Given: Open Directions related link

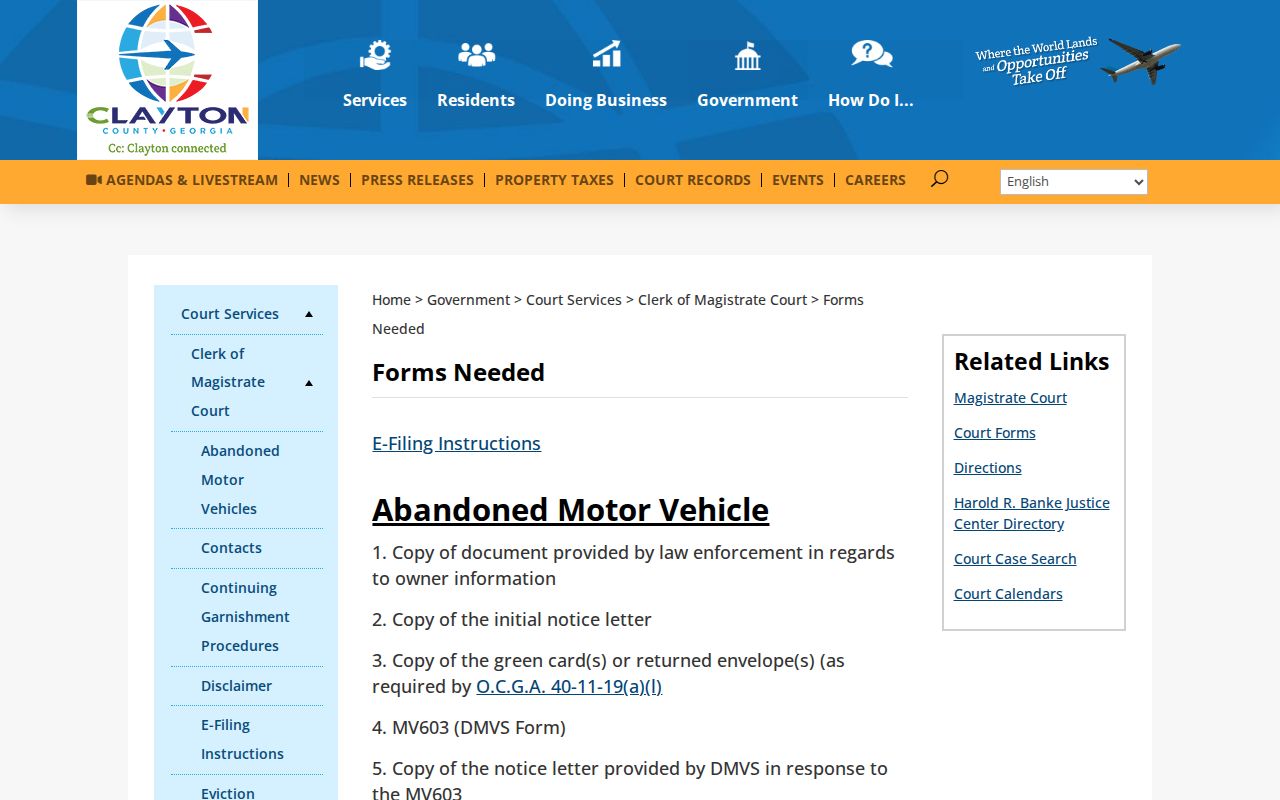Looking at the screenshot, I should (988, 468).
